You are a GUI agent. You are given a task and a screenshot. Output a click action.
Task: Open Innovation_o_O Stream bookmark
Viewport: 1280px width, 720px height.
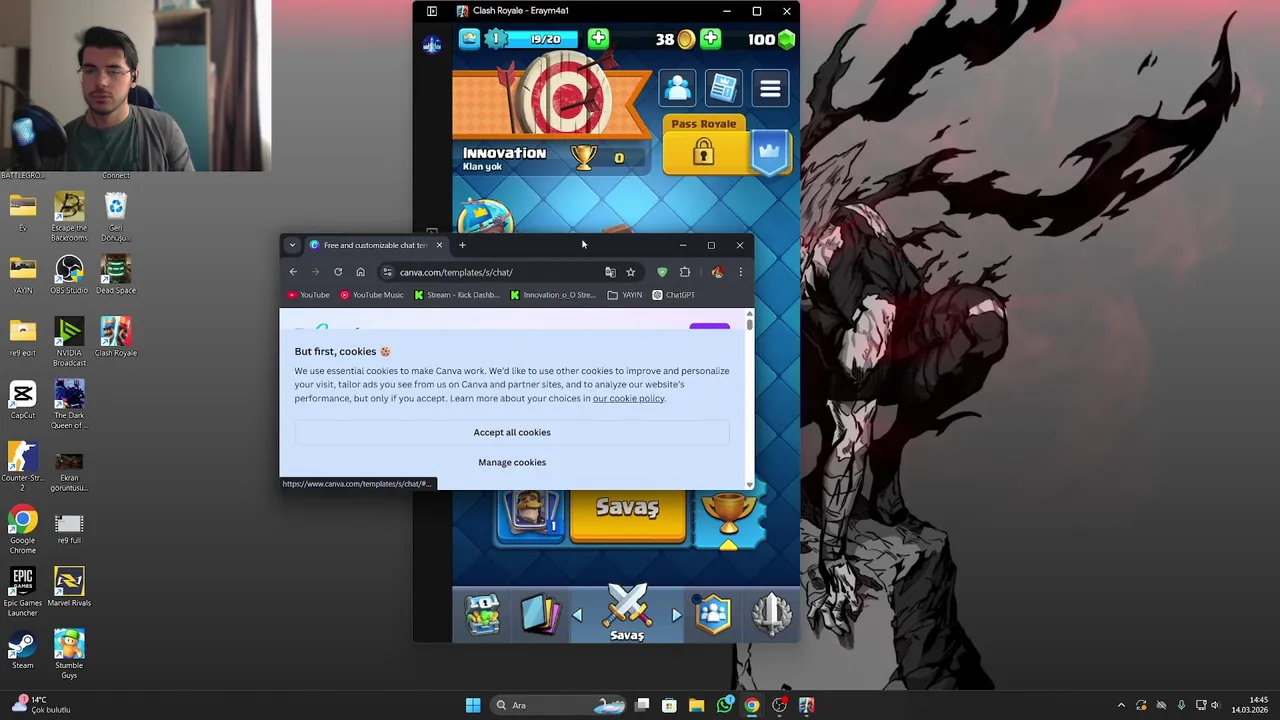553,295
